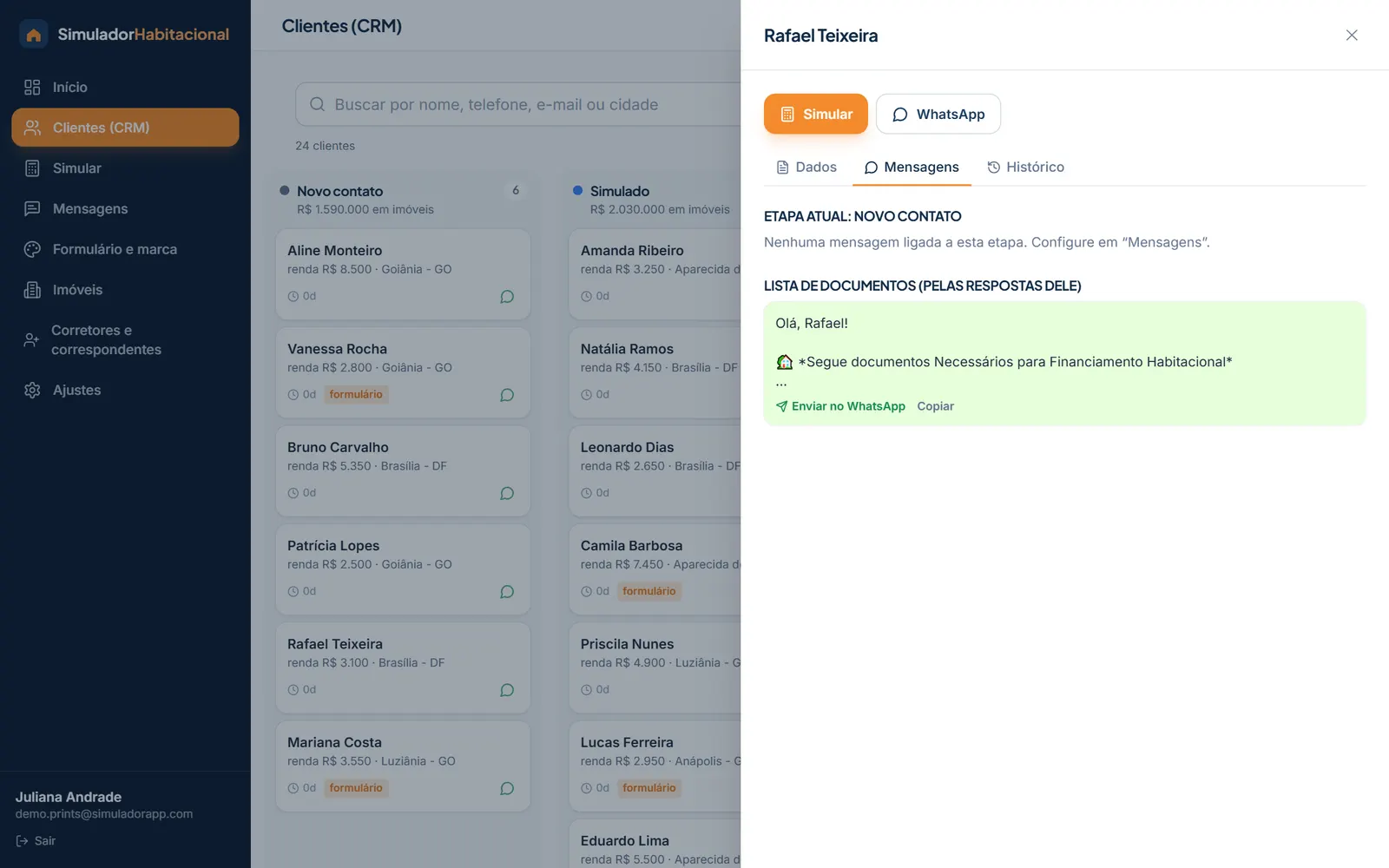Go to Início in sidebar
This screenshot has height=868, width=1389.
coord(125,87)
